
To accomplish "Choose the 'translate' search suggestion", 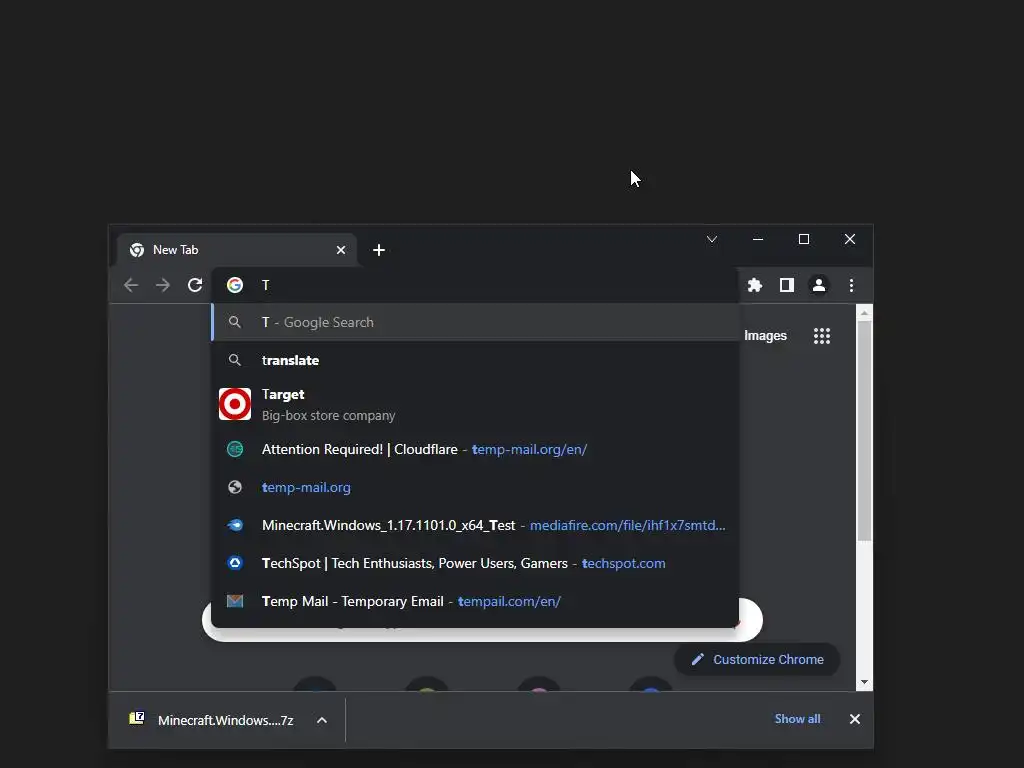I will pos(476,360).
